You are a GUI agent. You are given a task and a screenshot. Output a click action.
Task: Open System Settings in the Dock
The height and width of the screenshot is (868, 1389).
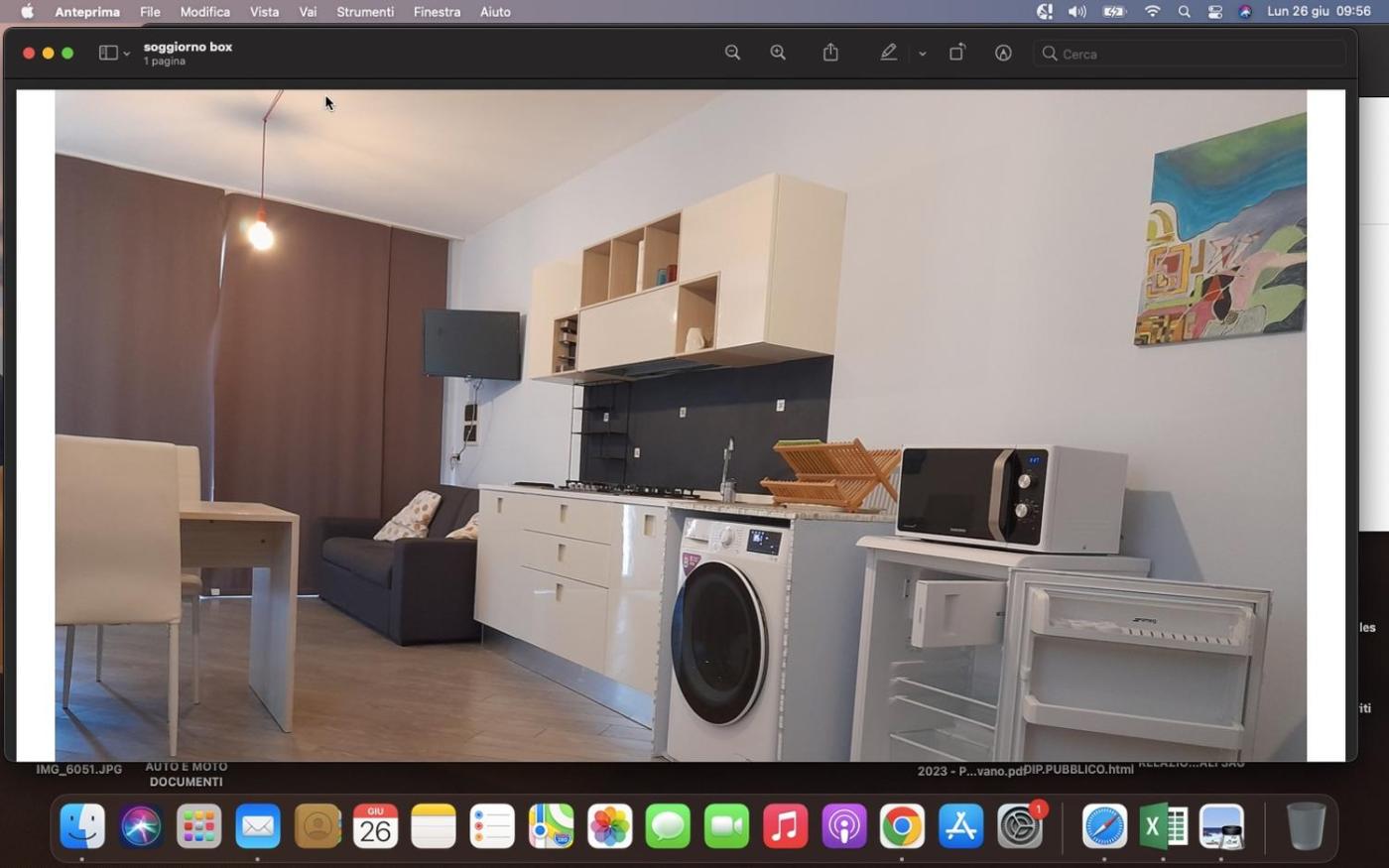[x=1019, y=826]
